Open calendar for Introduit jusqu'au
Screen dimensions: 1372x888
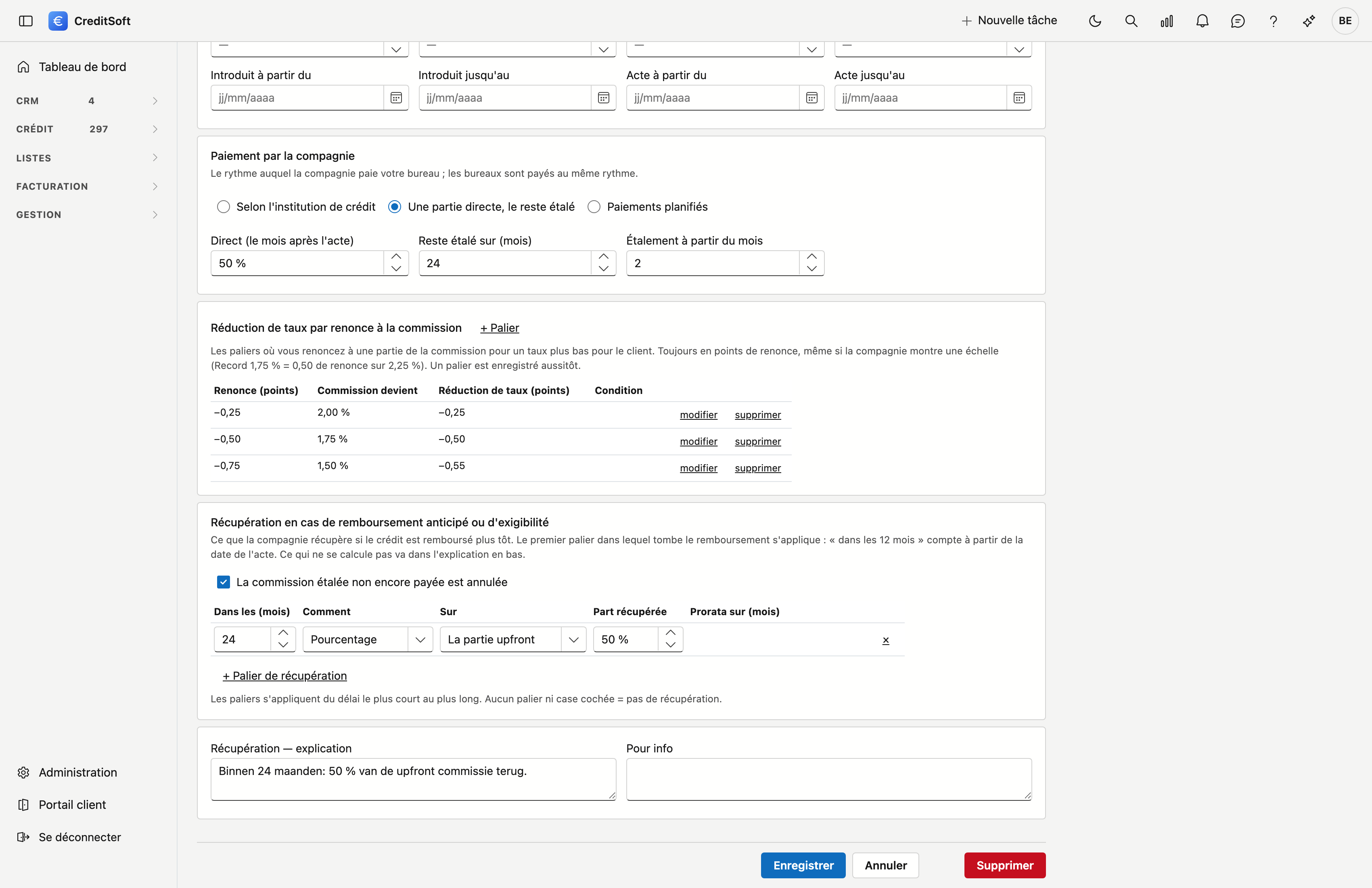604,97
